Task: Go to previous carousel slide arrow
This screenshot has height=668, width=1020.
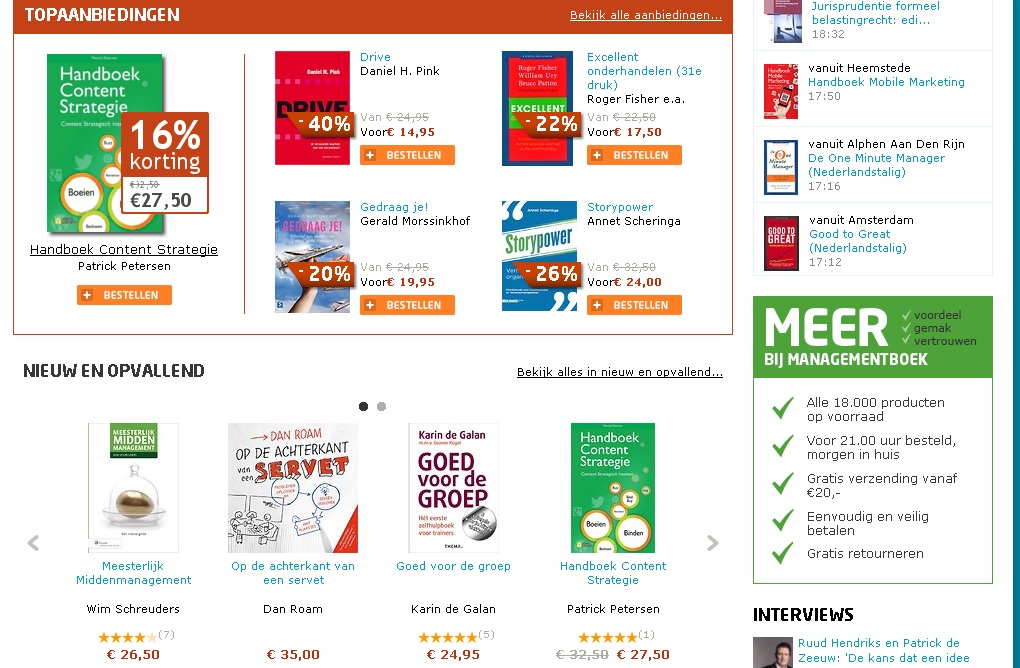Action: pos(33,543)
